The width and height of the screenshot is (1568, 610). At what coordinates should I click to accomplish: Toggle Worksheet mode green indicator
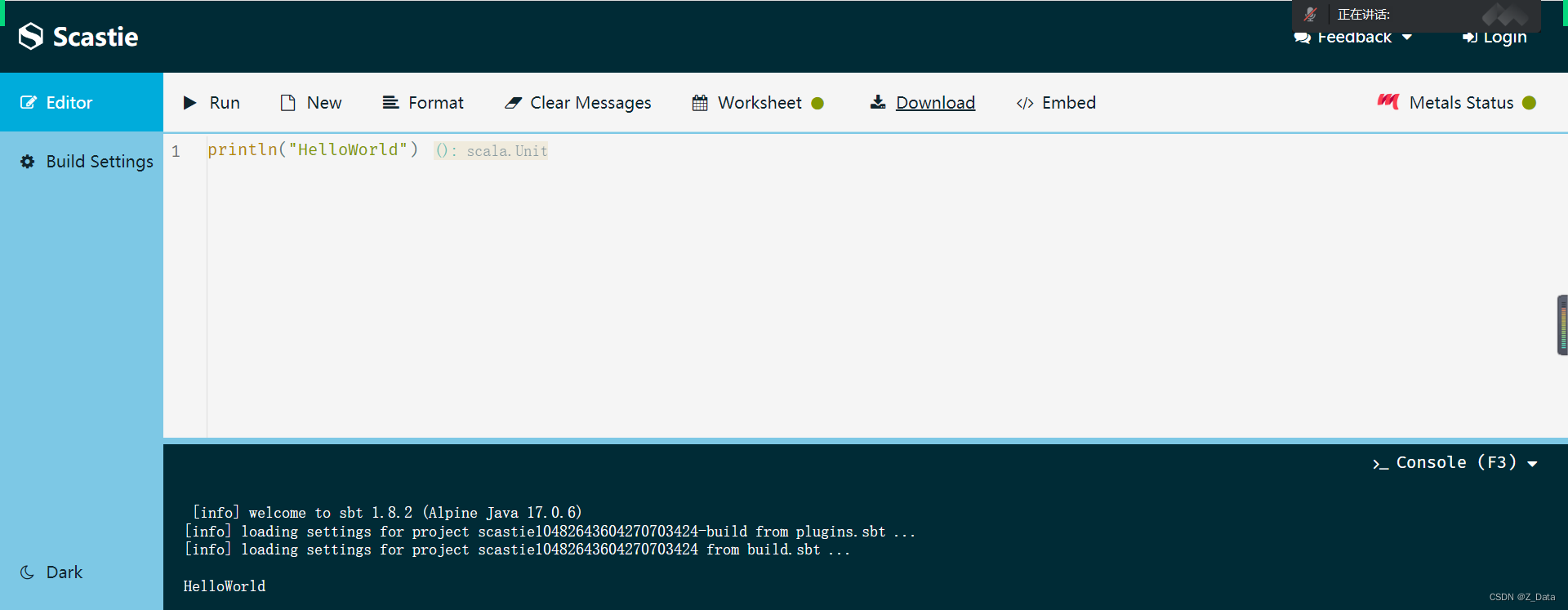pos(817,103)
